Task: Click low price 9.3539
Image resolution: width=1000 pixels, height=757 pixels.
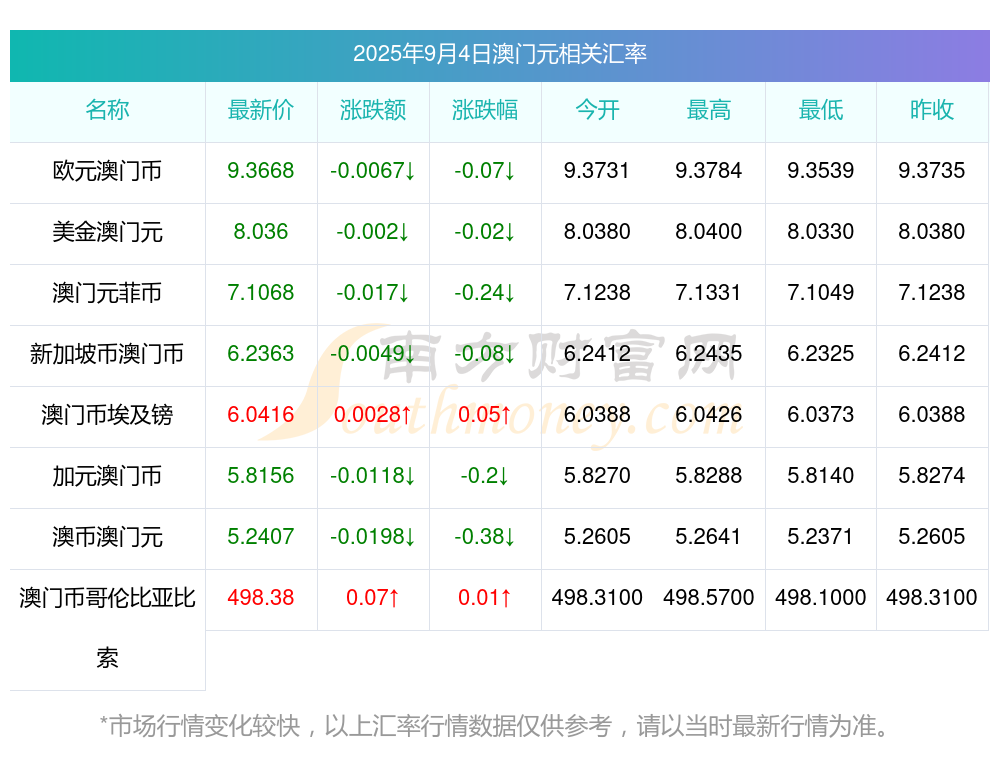Action: point(821,171)
